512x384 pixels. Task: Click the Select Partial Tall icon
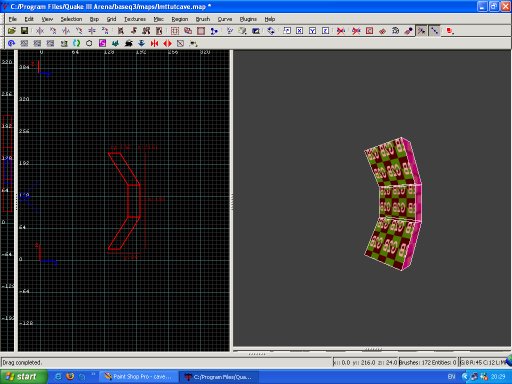(x=146, y=31)
